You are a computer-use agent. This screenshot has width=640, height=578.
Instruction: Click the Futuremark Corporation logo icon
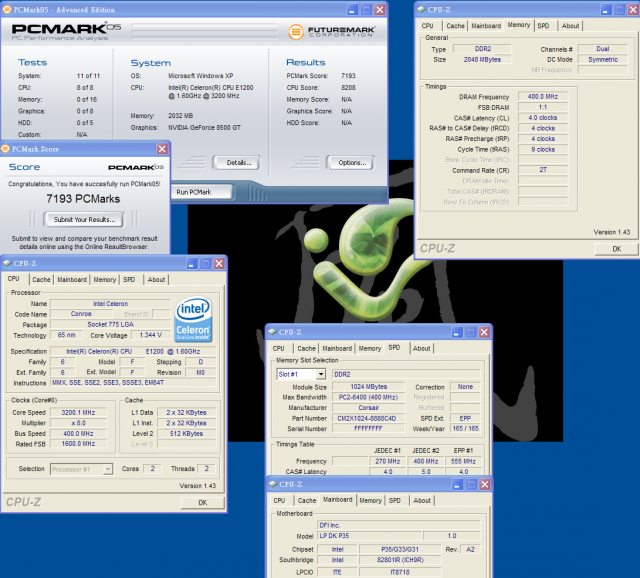296,32
